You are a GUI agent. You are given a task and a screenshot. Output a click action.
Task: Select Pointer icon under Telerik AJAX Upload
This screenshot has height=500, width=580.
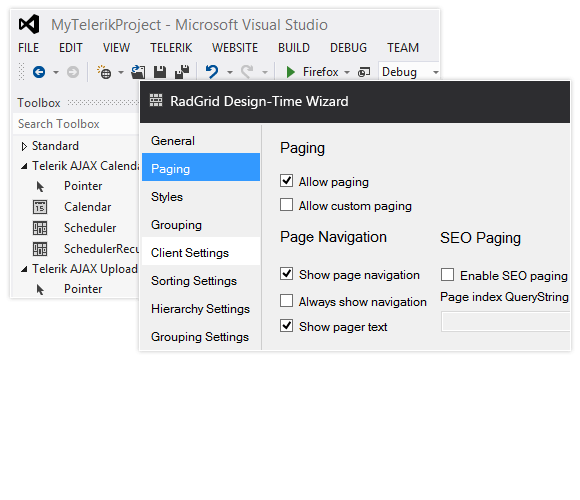click(40, 290)
